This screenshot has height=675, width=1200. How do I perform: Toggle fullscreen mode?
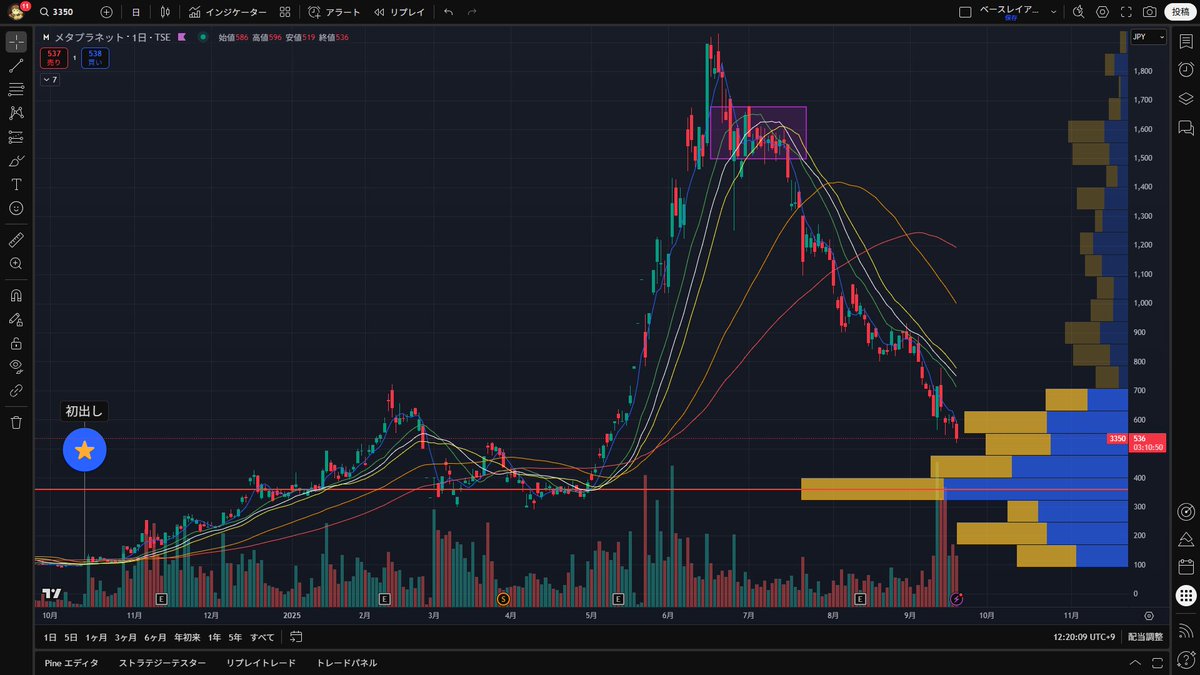pyautogui.click(x=1126, y=12)
